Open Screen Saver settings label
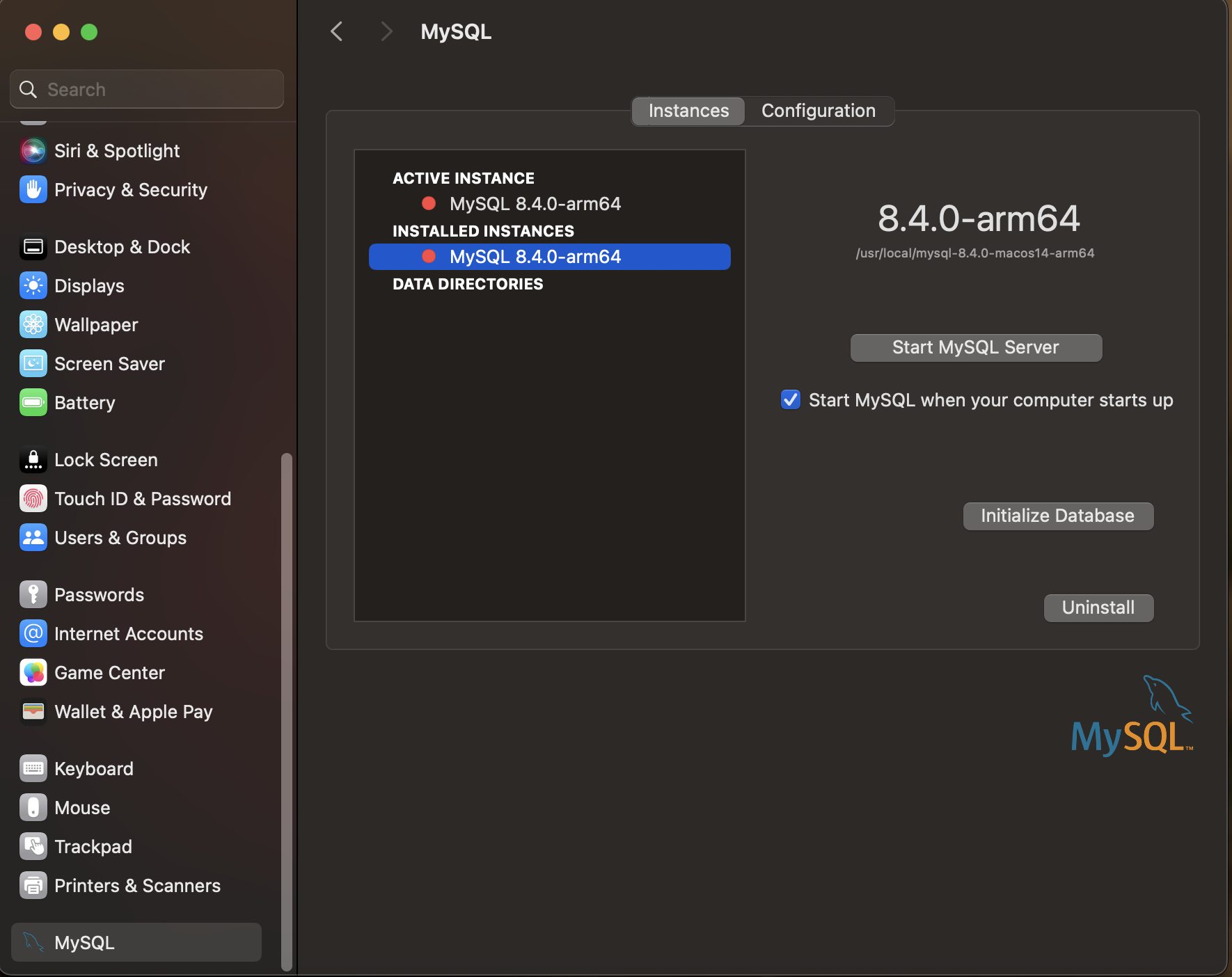Image resolution: width=1232 pixels, height=977 pixels. tap(109, 364)
